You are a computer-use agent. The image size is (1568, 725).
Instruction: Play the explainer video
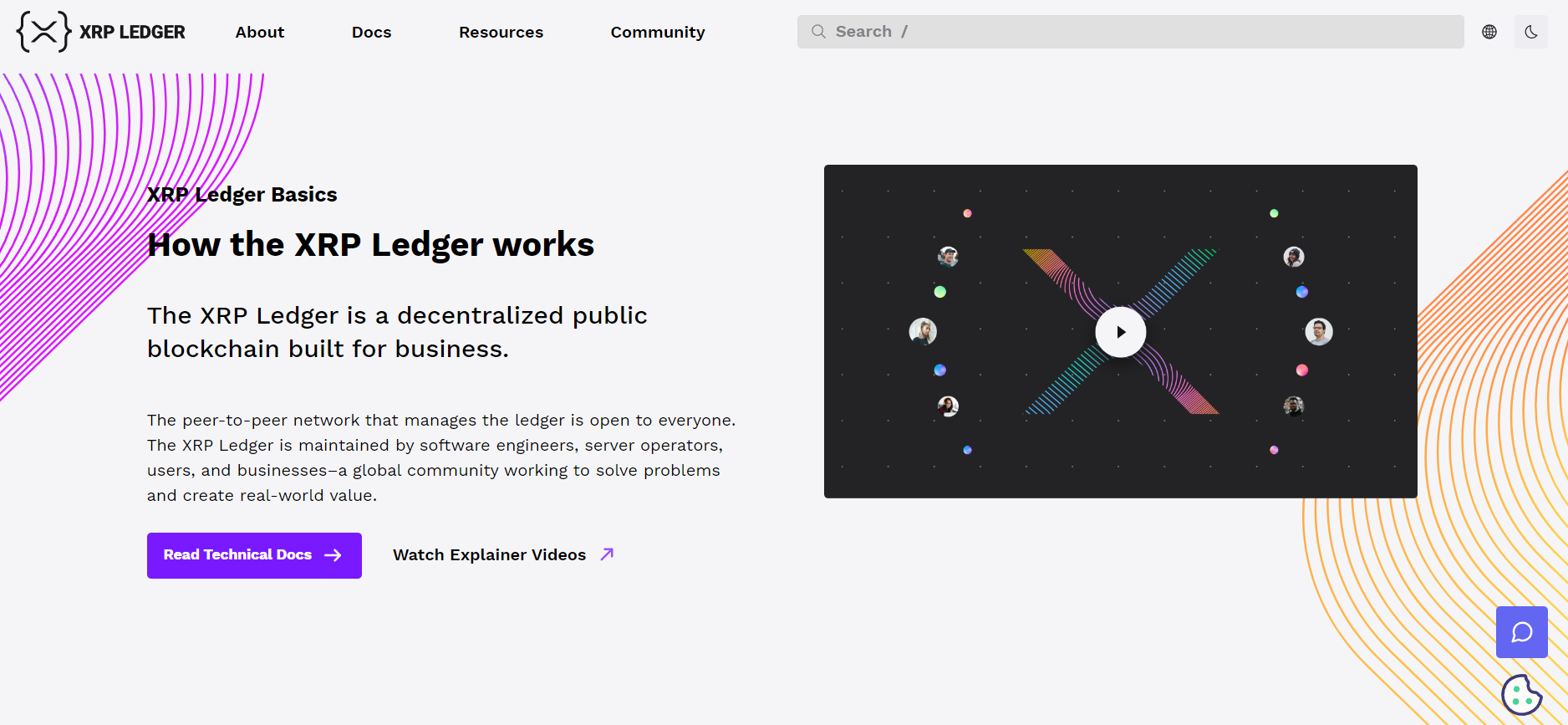[1121, 332]
